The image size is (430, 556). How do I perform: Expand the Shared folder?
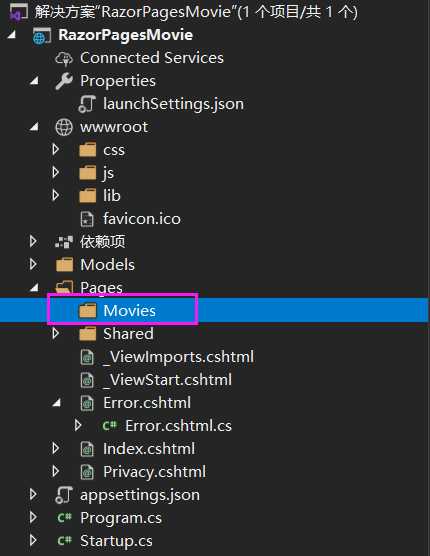point(56,333)
